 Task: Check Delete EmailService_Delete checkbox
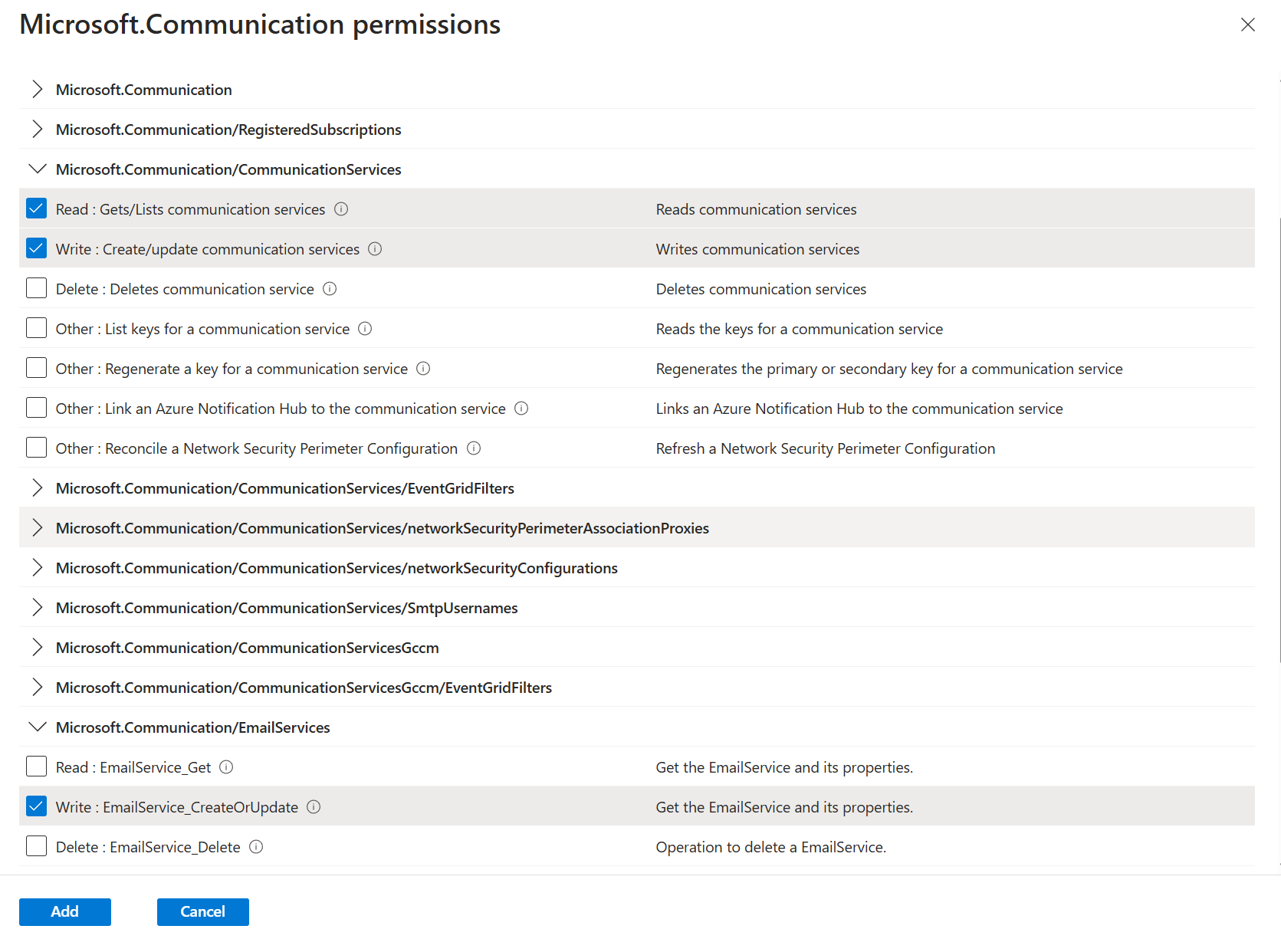click(36, 846)
